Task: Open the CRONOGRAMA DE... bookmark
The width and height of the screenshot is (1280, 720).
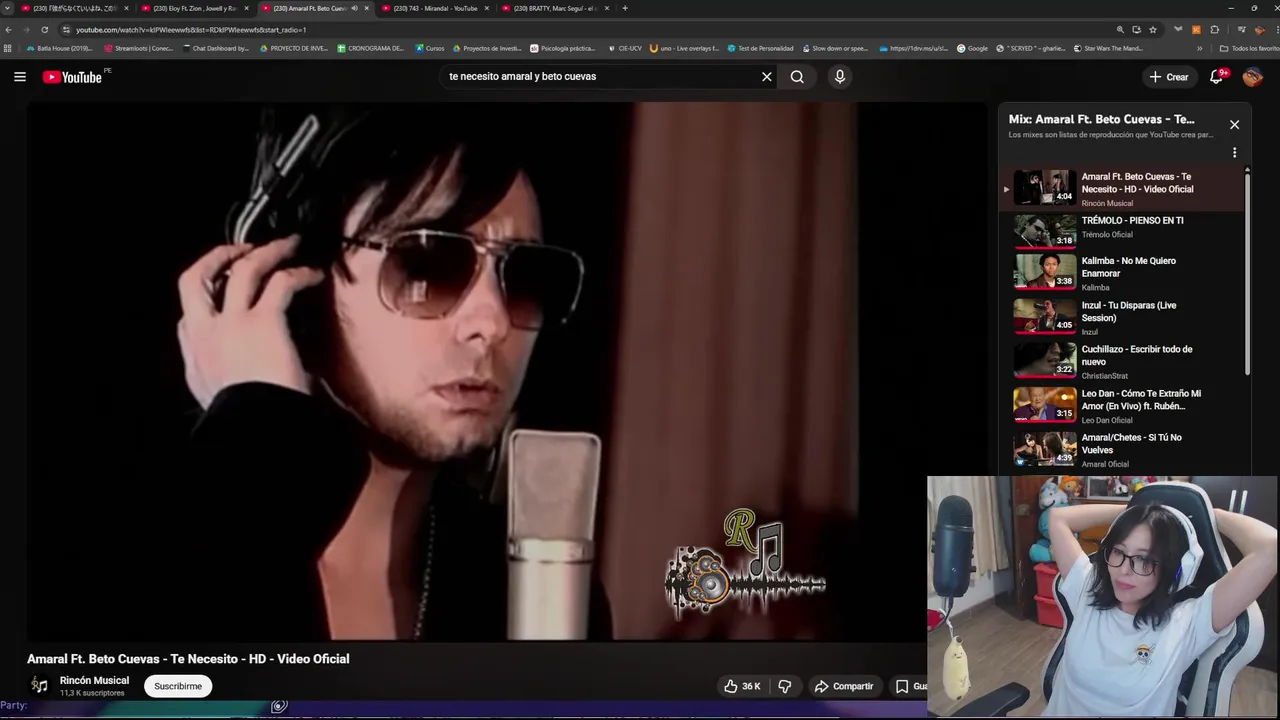Action: click(x=371, y=48)
